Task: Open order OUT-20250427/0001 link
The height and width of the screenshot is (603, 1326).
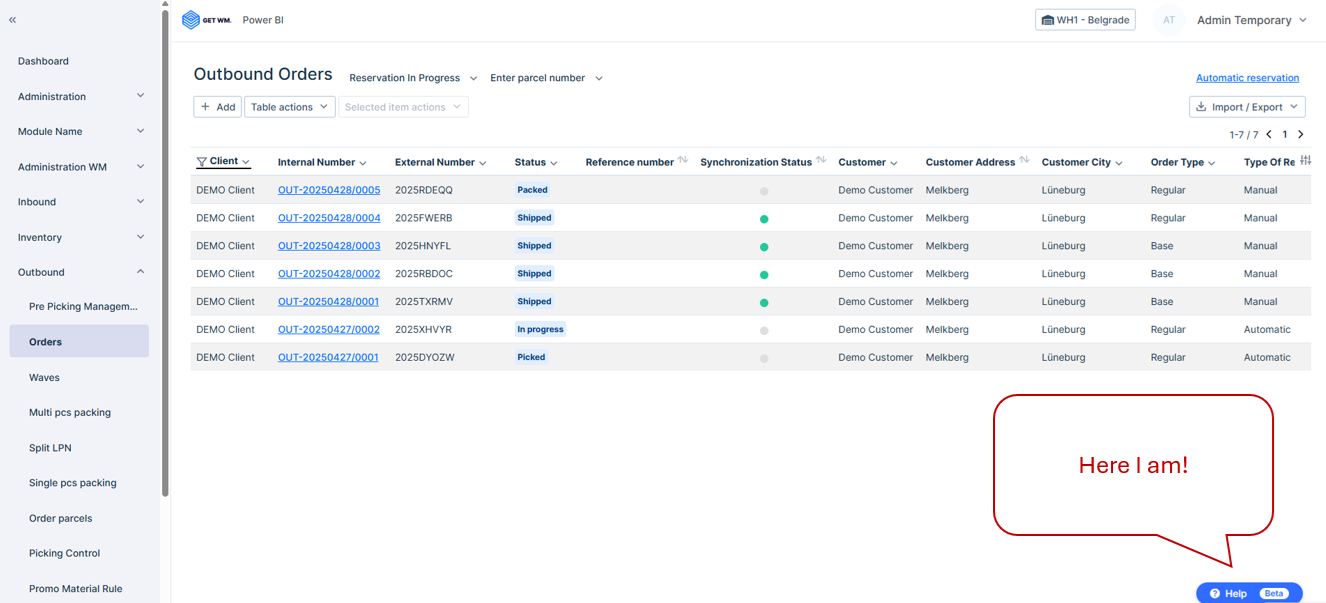Action: pyautogui.click(x=328, y=358)
